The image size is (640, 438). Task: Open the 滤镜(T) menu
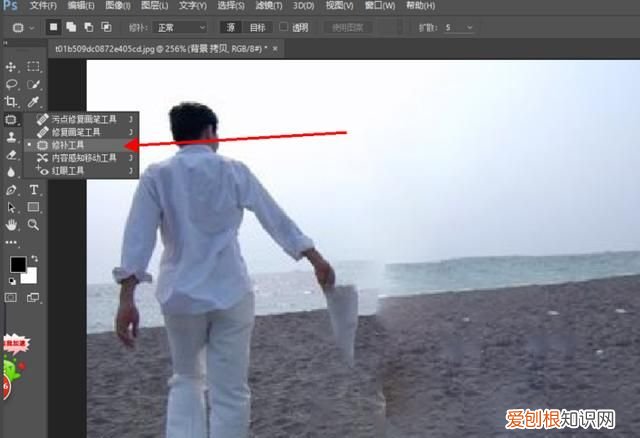(x=269, y=6)
